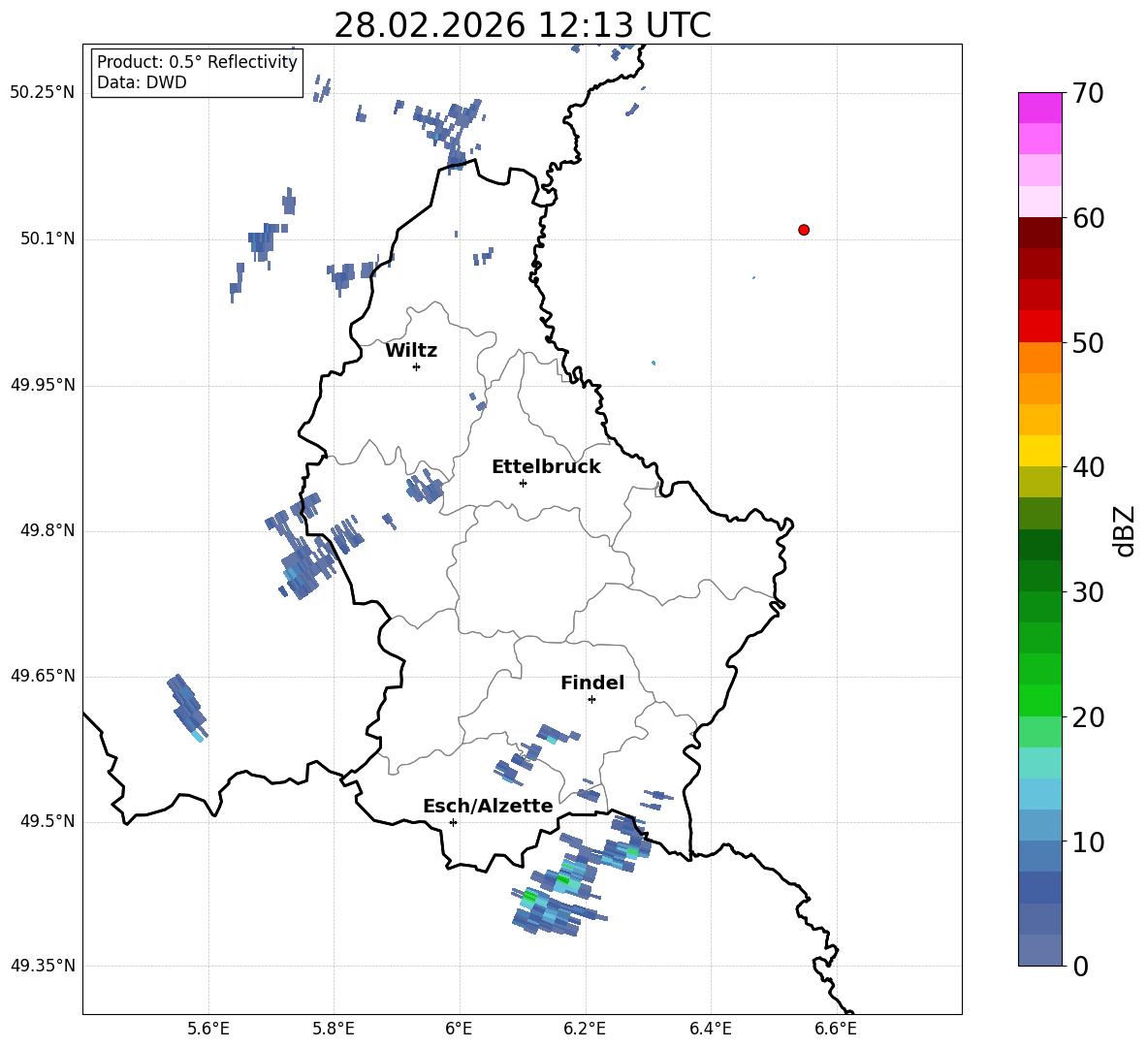
Task: Click the cross marker under Wiltz
Action: pyautogui.click(x=416, y=366)
